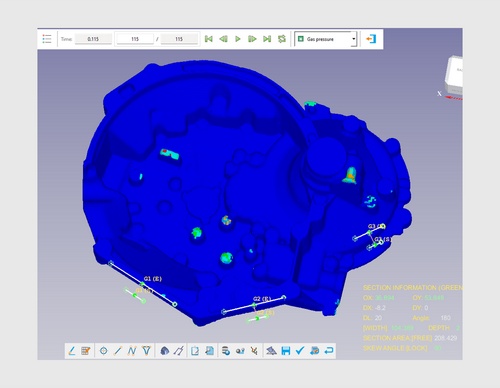Jump to the first frame

point(209,39)
